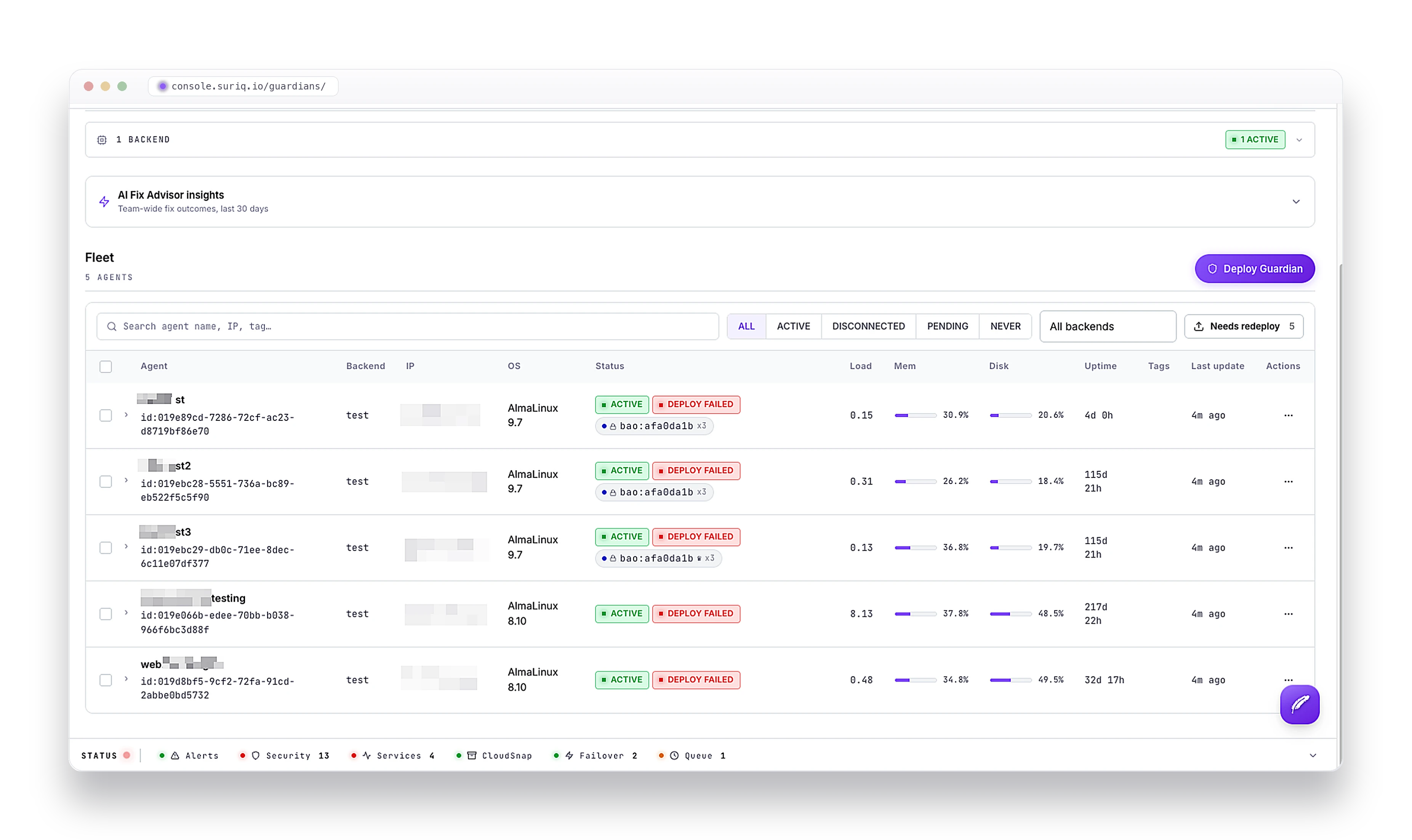Click the AI Fix Advisor lightning bolt icon
The image size is (1412, 840).
(x=104, y=201)
